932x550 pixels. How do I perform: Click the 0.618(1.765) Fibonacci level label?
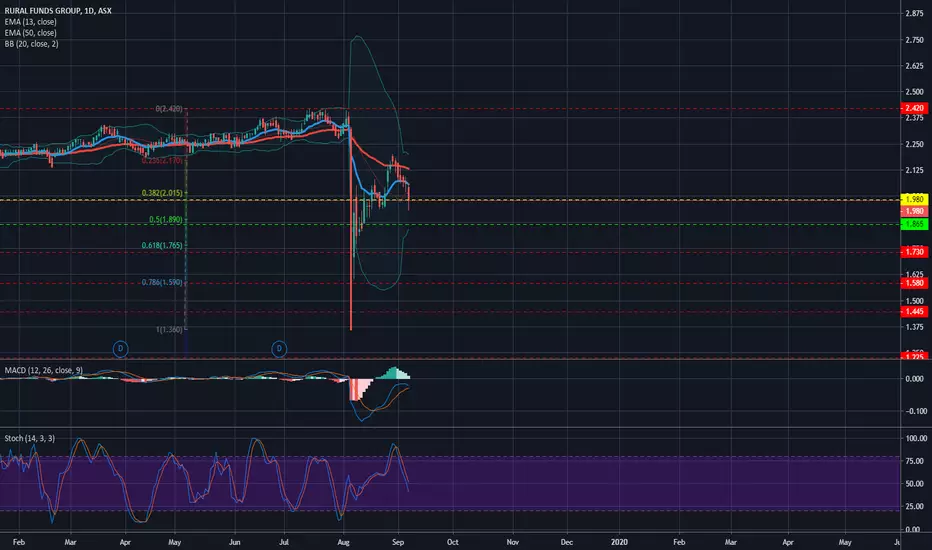162,245
